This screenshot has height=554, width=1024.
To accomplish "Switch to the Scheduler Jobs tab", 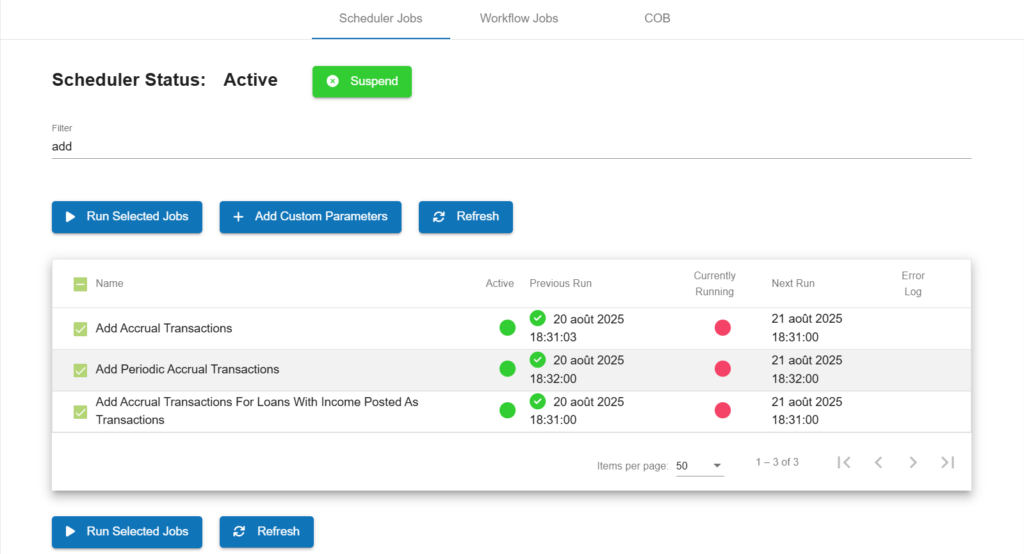I will (x=381, y=19).
